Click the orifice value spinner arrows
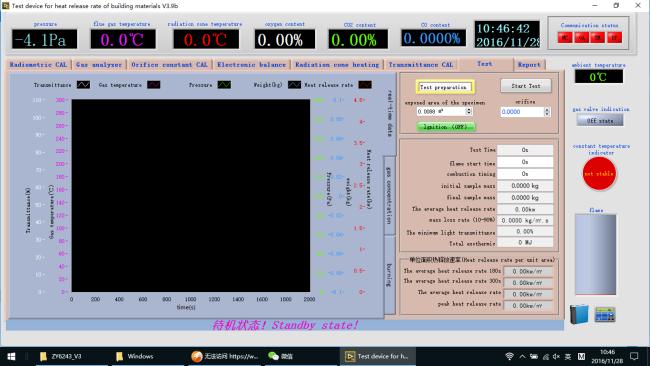 pyautogui.click(x=547, y=112)
